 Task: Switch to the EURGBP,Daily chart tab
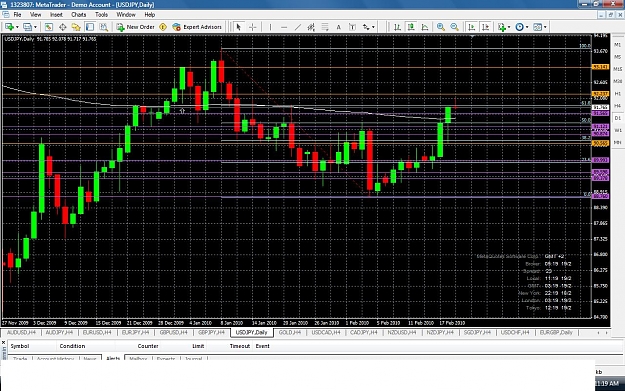[556, 332]
